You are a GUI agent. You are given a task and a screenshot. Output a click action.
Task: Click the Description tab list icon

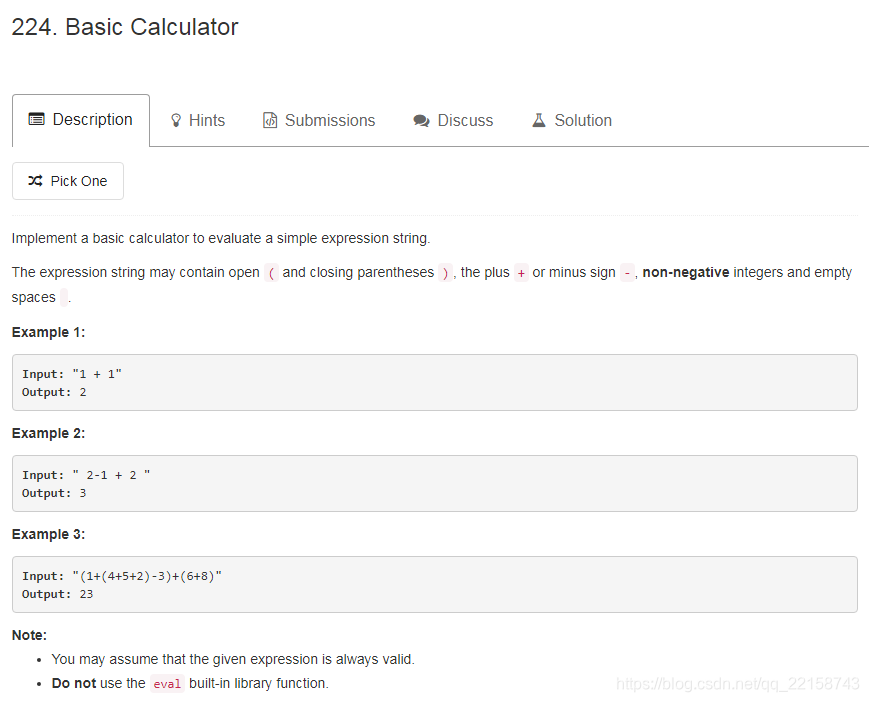pos(37,119)
